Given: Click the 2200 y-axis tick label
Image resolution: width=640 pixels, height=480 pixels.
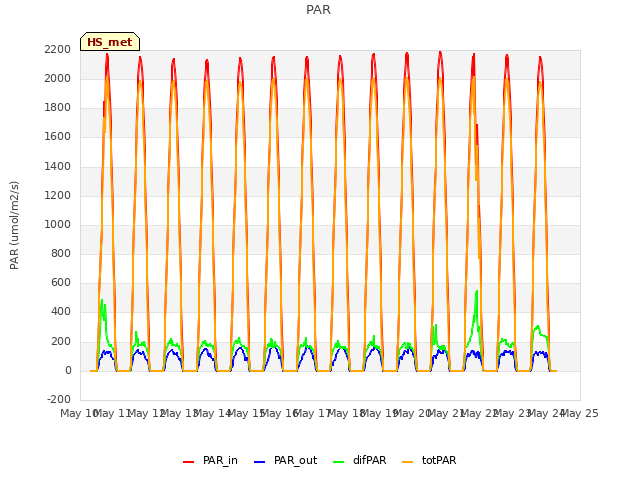Looking at the screenshot, I should tap(58, 49).
